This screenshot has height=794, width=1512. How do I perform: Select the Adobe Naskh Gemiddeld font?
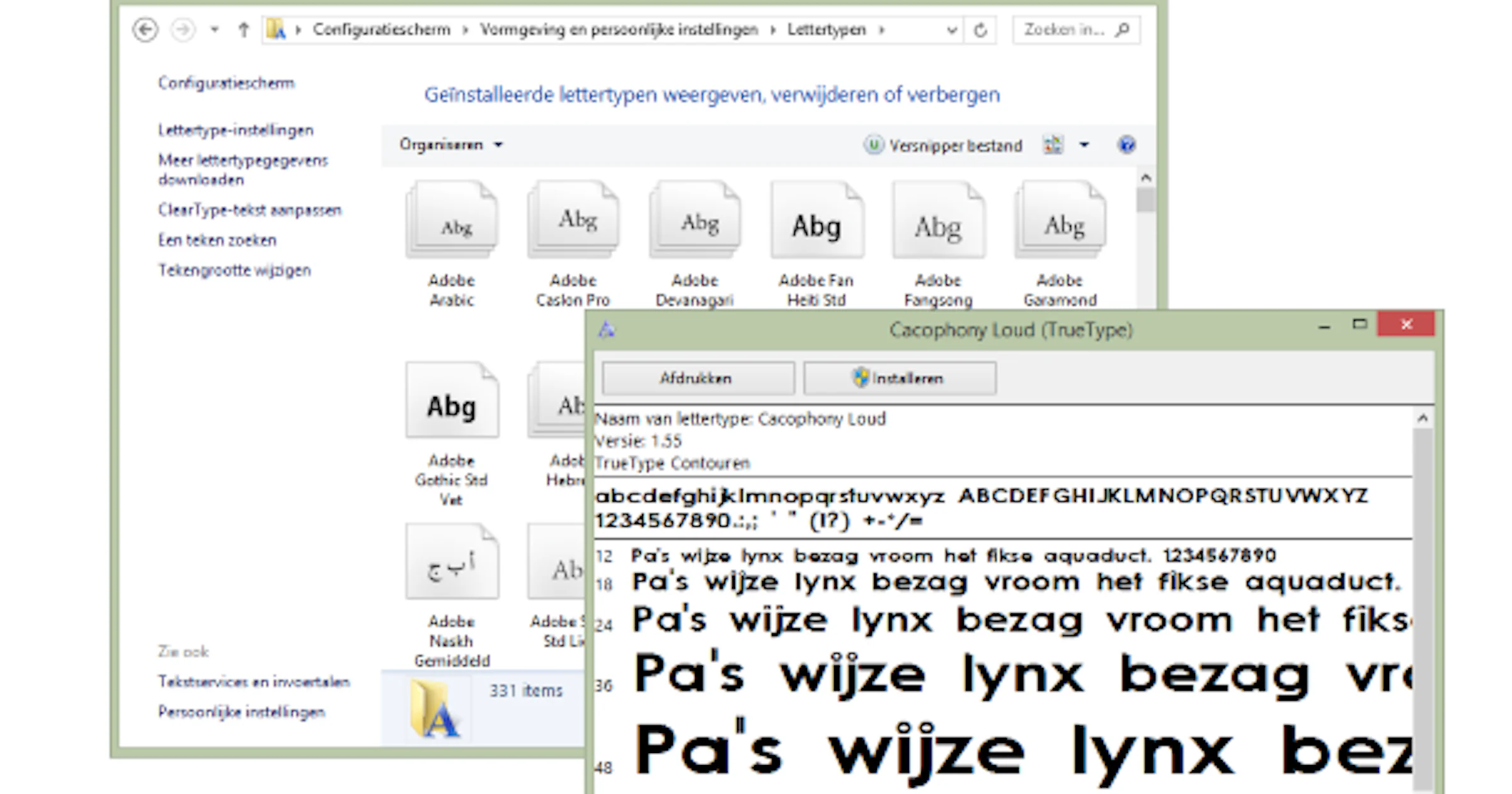pos(452,595)
